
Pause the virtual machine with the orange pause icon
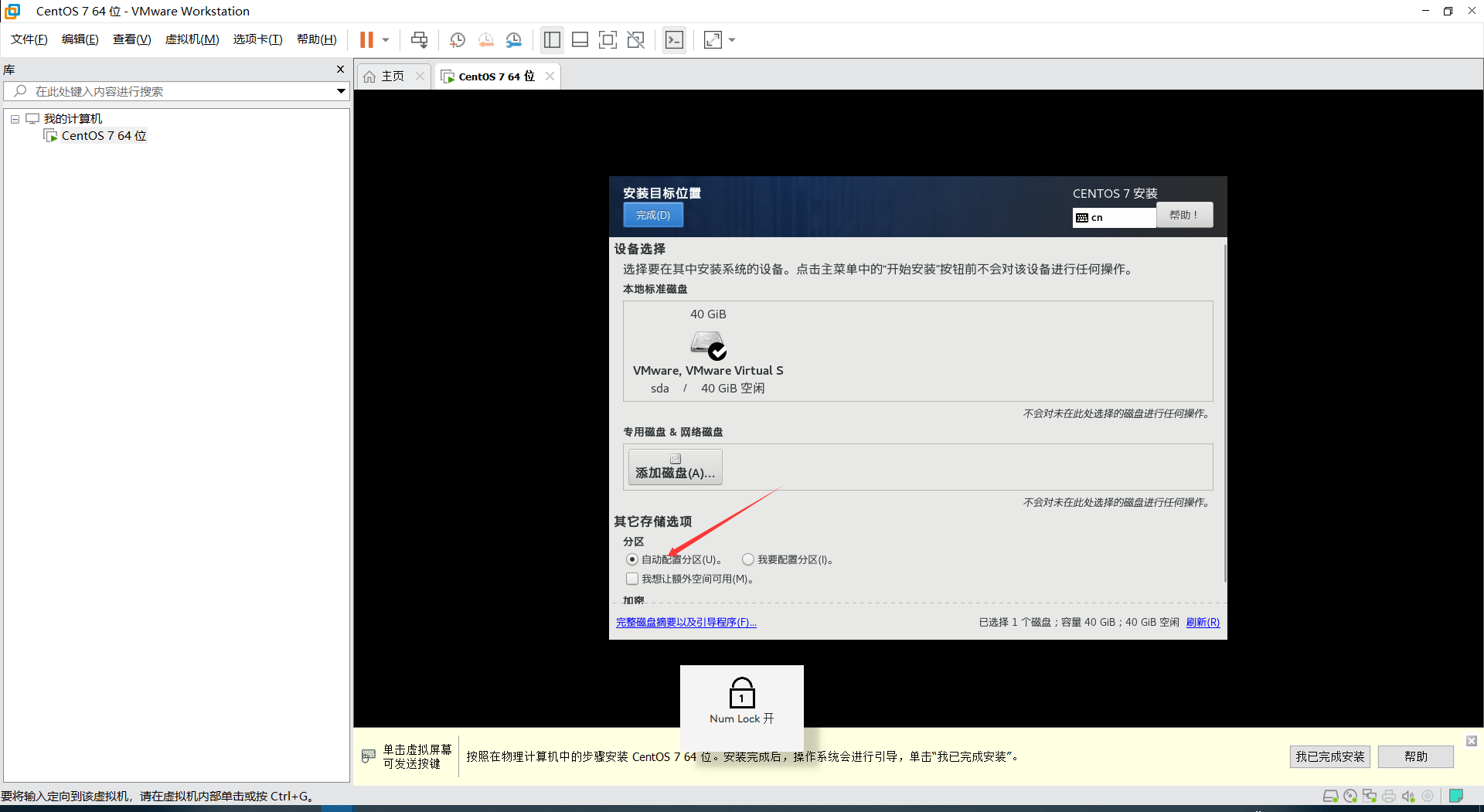pyautogui.click(x=366, y=39)
